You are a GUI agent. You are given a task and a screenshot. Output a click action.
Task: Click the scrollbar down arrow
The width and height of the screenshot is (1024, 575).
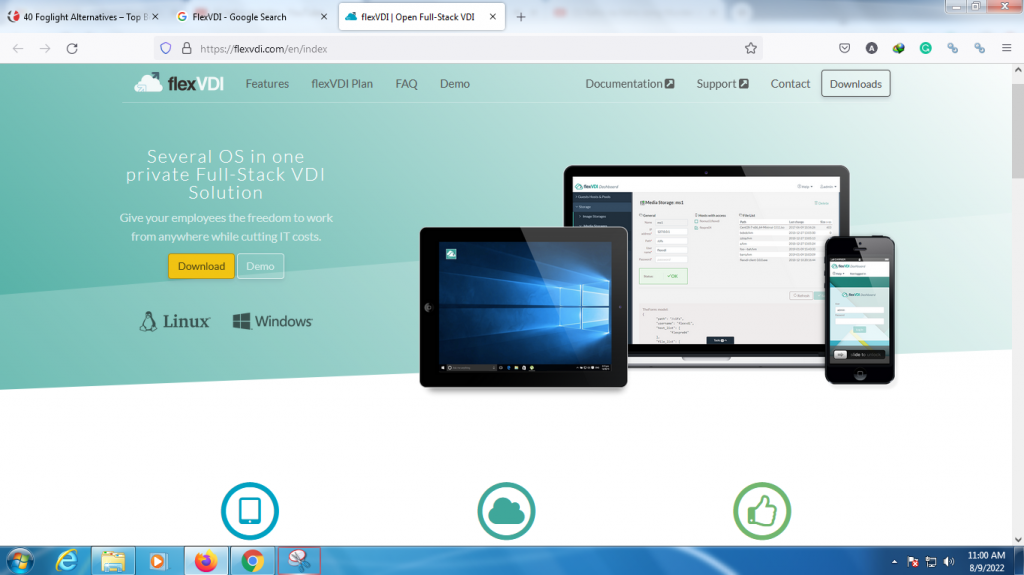1018,540
